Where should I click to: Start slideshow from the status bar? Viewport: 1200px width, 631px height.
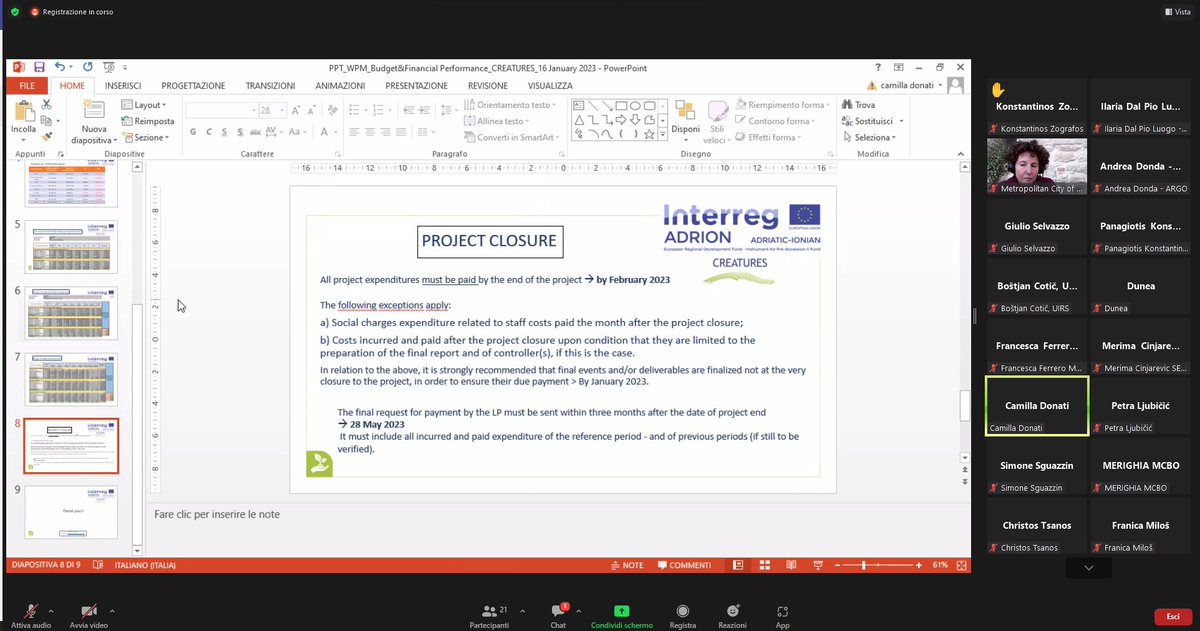coord(817,565)
